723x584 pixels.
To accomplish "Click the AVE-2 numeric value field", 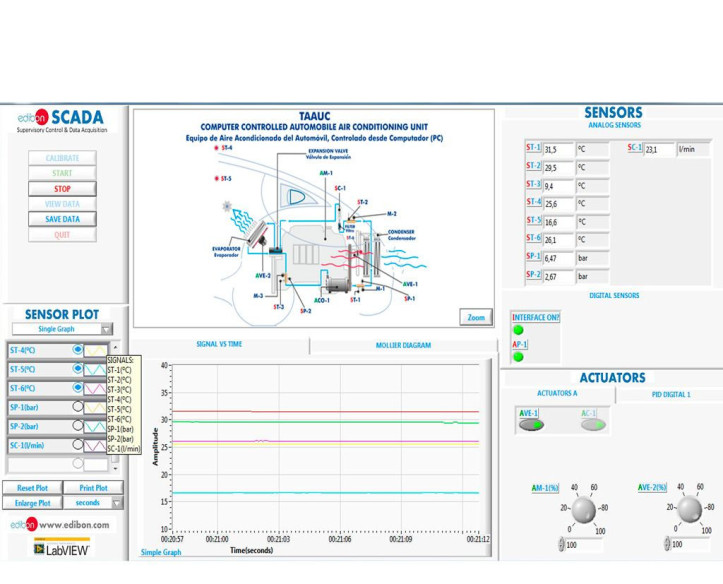I will point(689,544).
